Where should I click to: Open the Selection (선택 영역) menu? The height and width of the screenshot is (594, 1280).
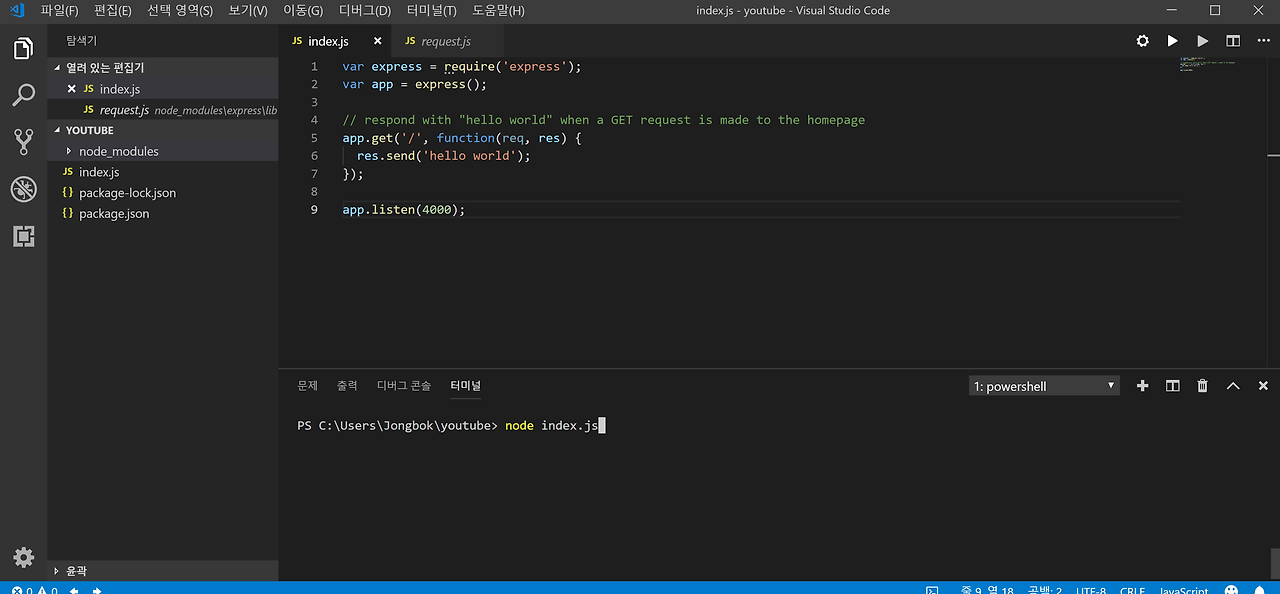(x=180, y=10)
